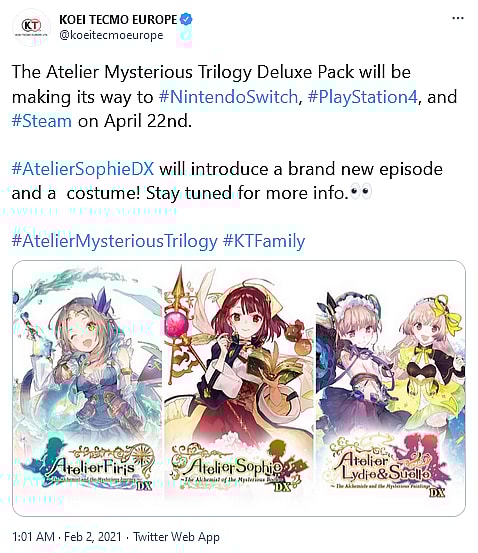The height and width of the screenshot is (553, 478).
Task: Click the KOEI TECMO EUROPE display name
Action: pos(118,19)
